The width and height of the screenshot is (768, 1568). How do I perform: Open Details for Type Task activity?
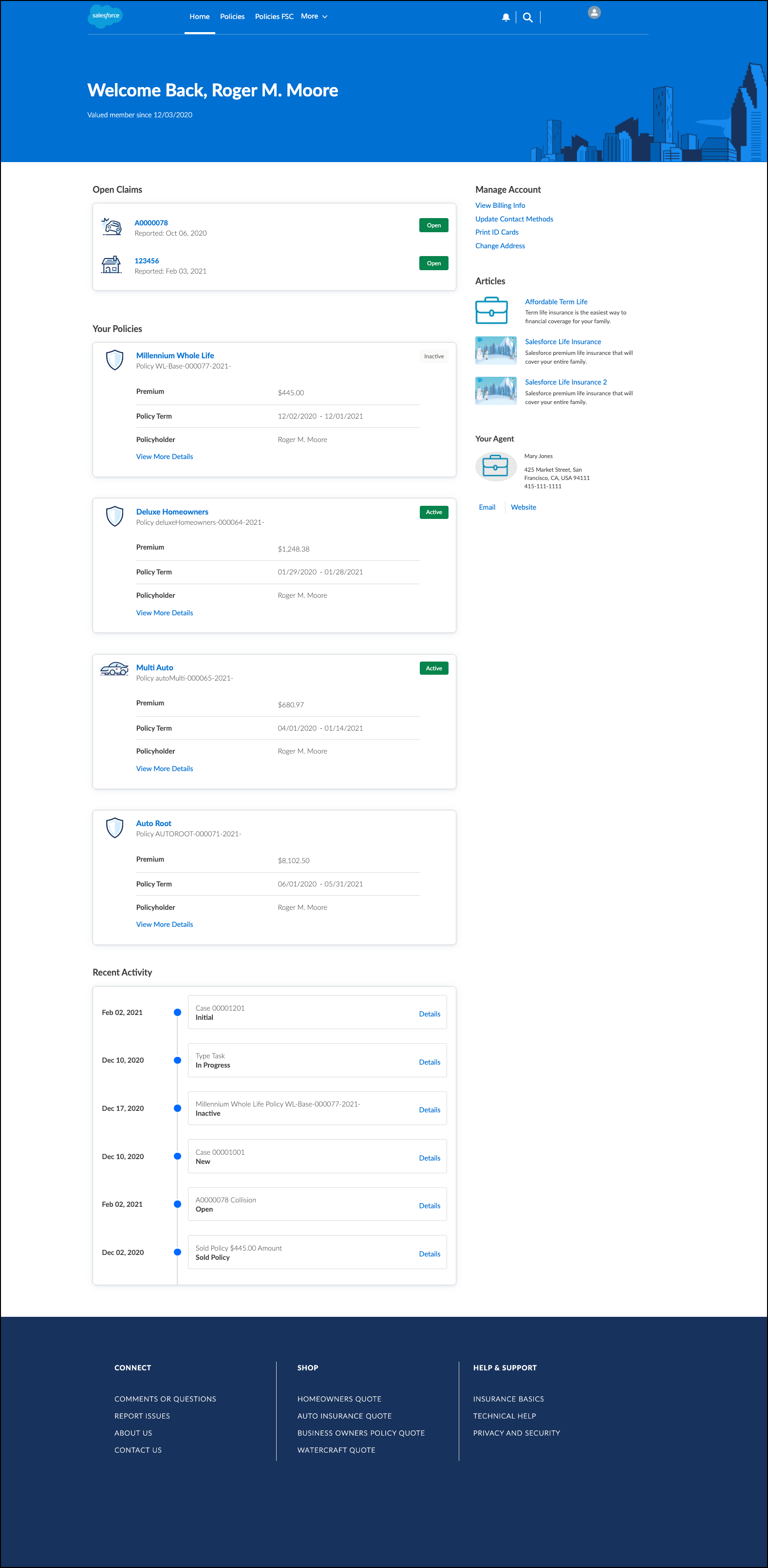430,1062
